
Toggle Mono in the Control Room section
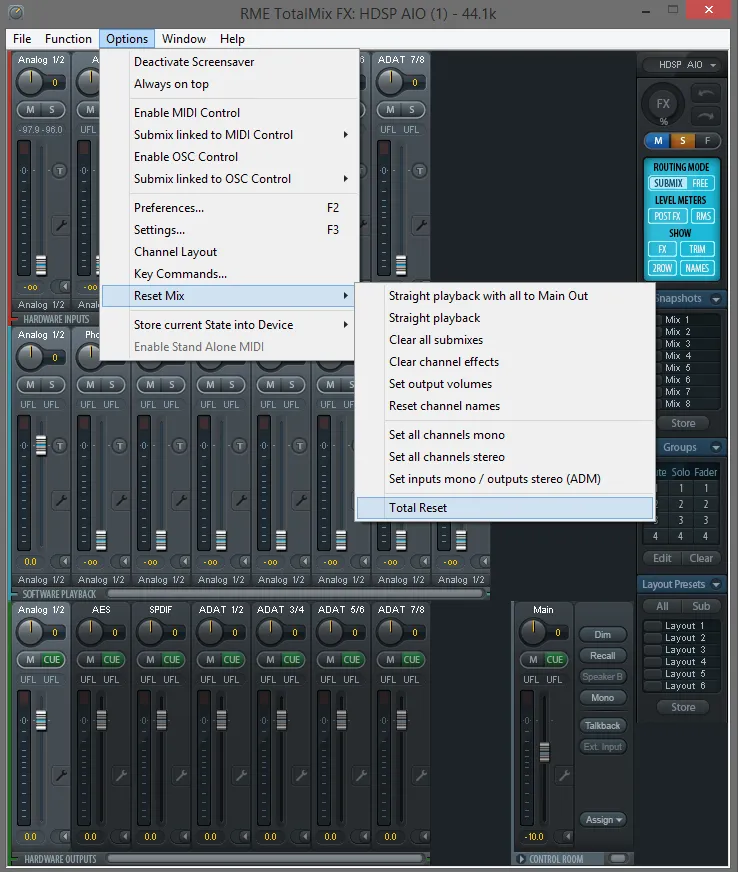(x=602, y=697)
